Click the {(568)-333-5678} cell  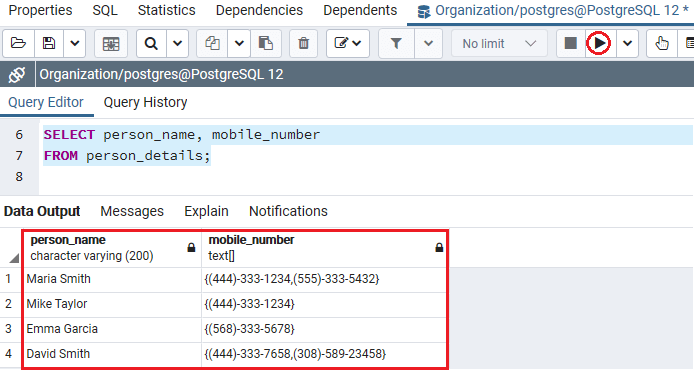[324, 329]
